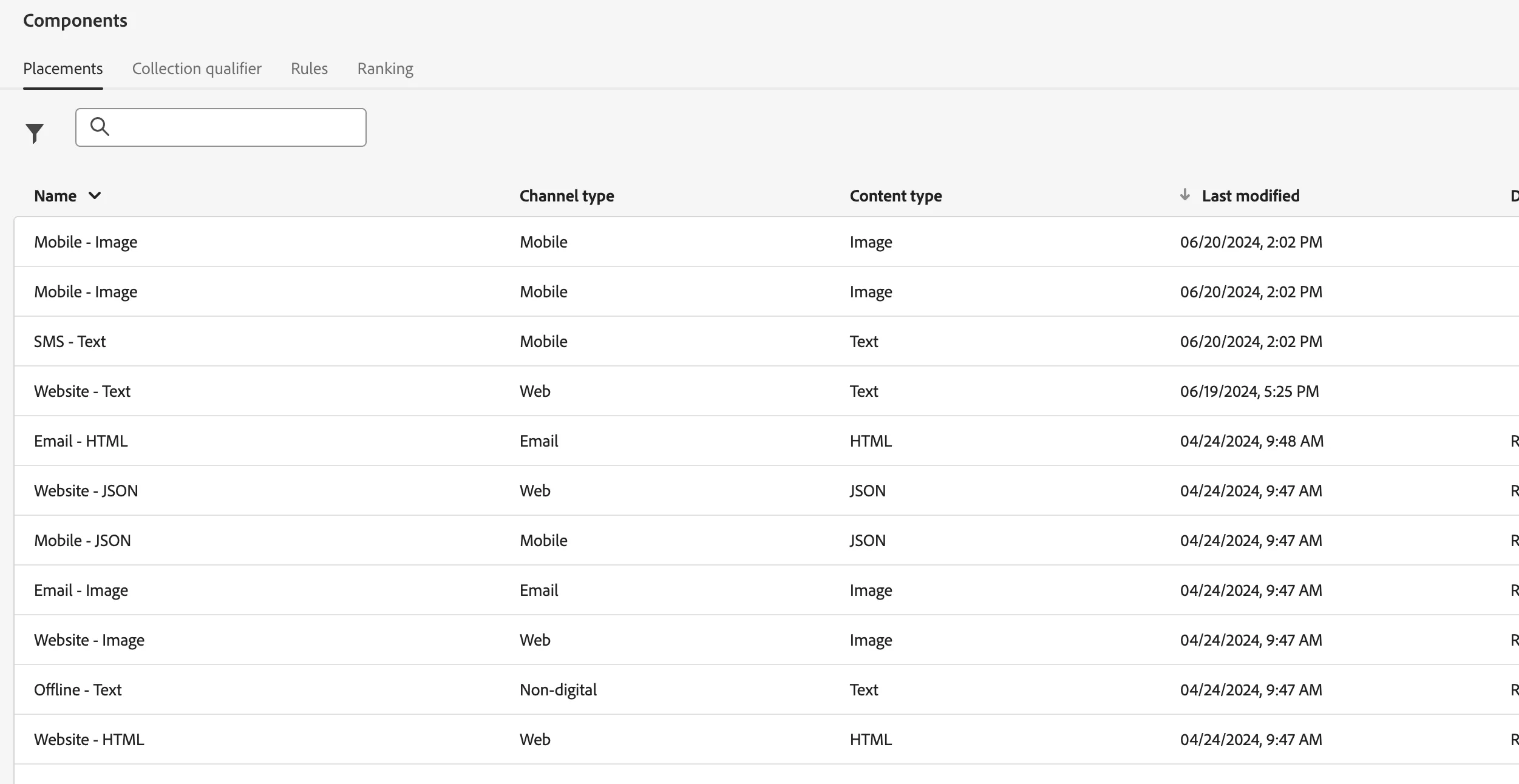Open the filter funnel icon

point(35,133)
